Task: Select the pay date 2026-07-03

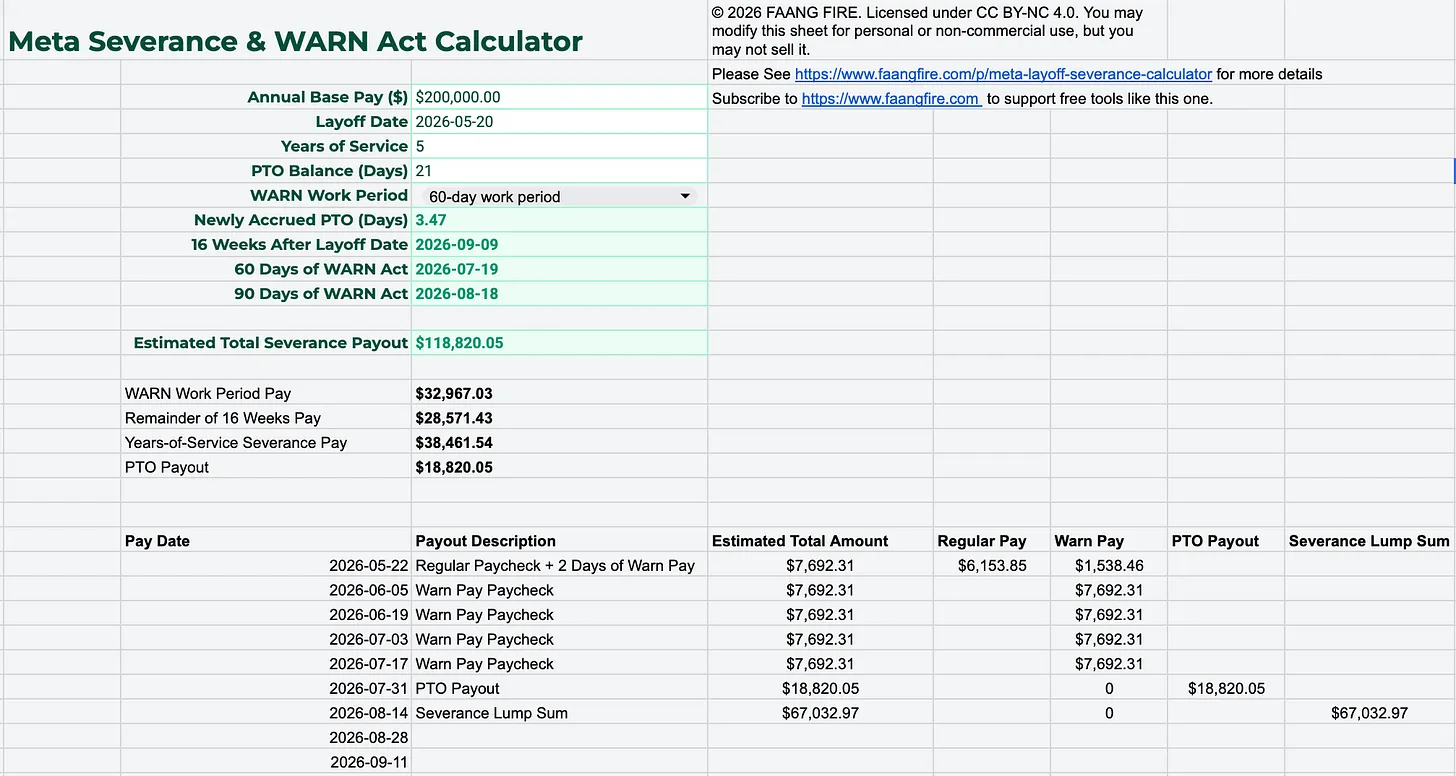Action: coord(369,639)
